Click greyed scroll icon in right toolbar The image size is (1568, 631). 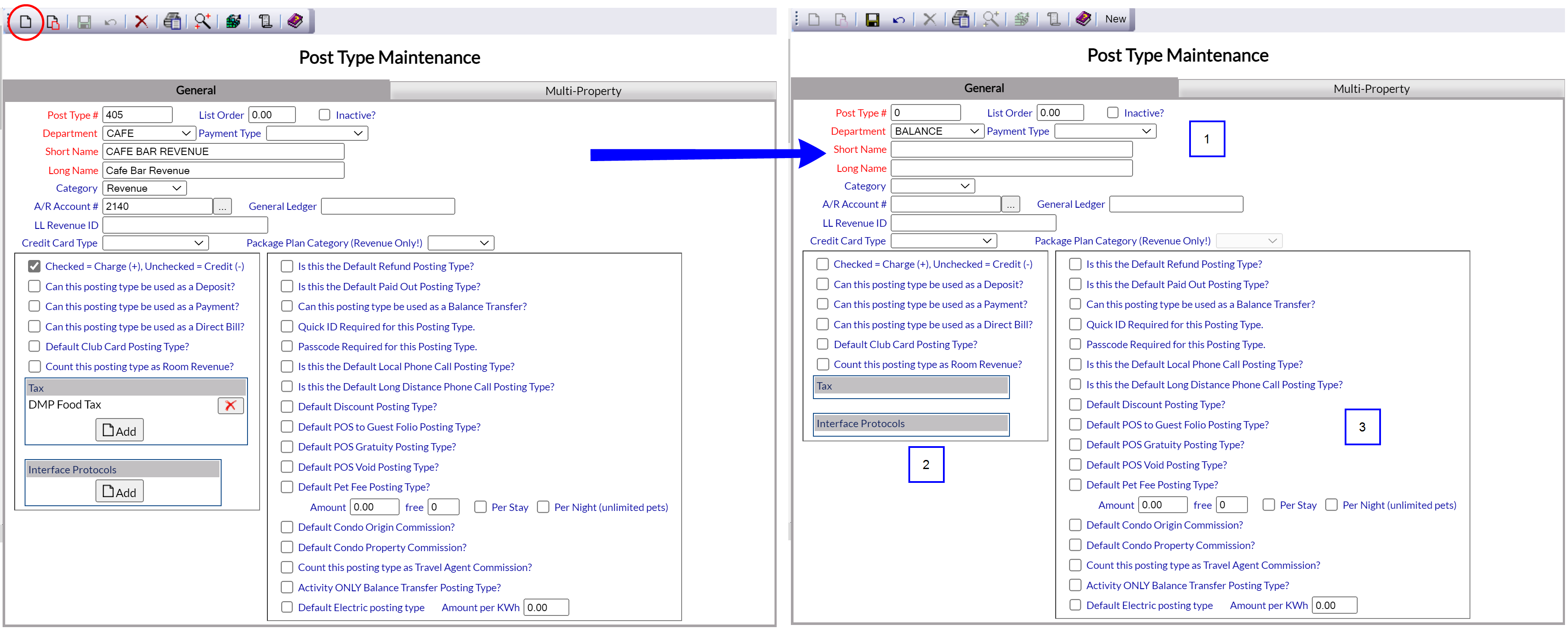[x=1053, y=19]
